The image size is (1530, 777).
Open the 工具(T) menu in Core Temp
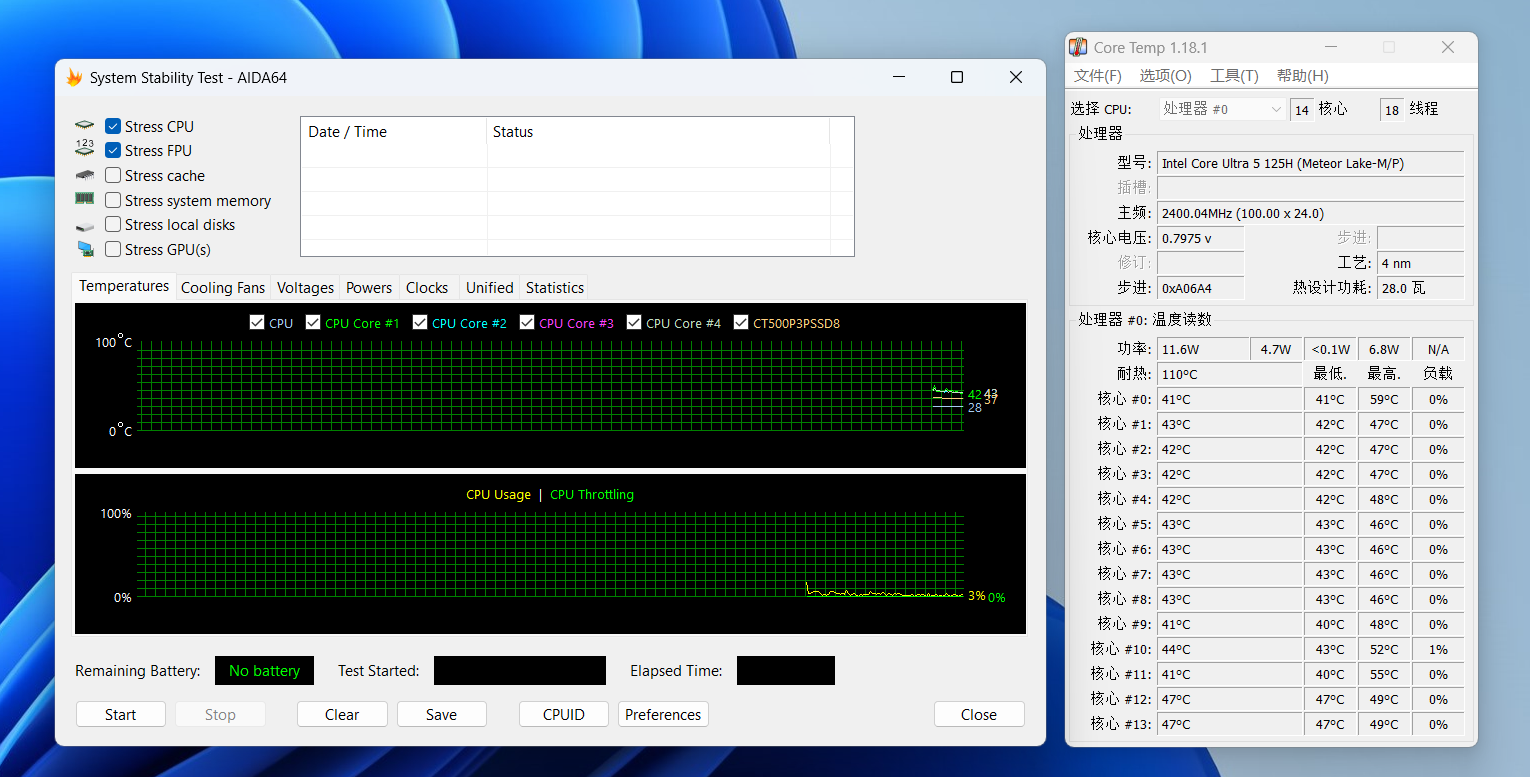1234,76
